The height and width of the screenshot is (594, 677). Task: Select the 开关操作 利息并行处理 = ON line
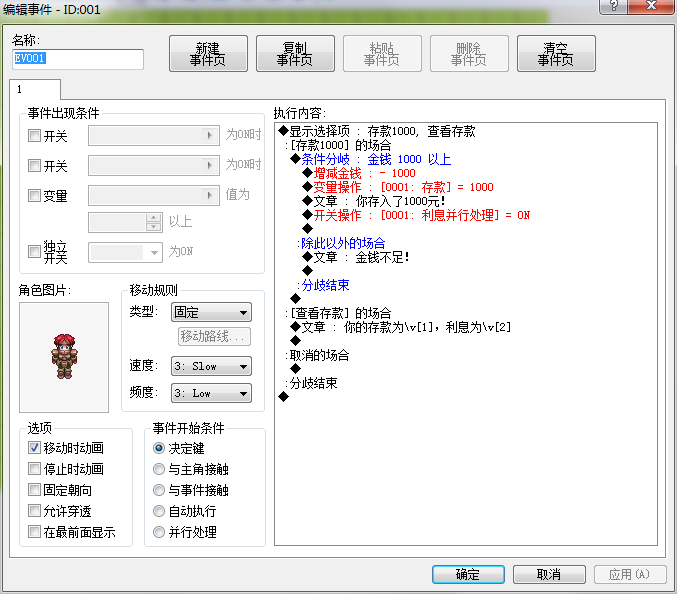[x=416, y=215]
